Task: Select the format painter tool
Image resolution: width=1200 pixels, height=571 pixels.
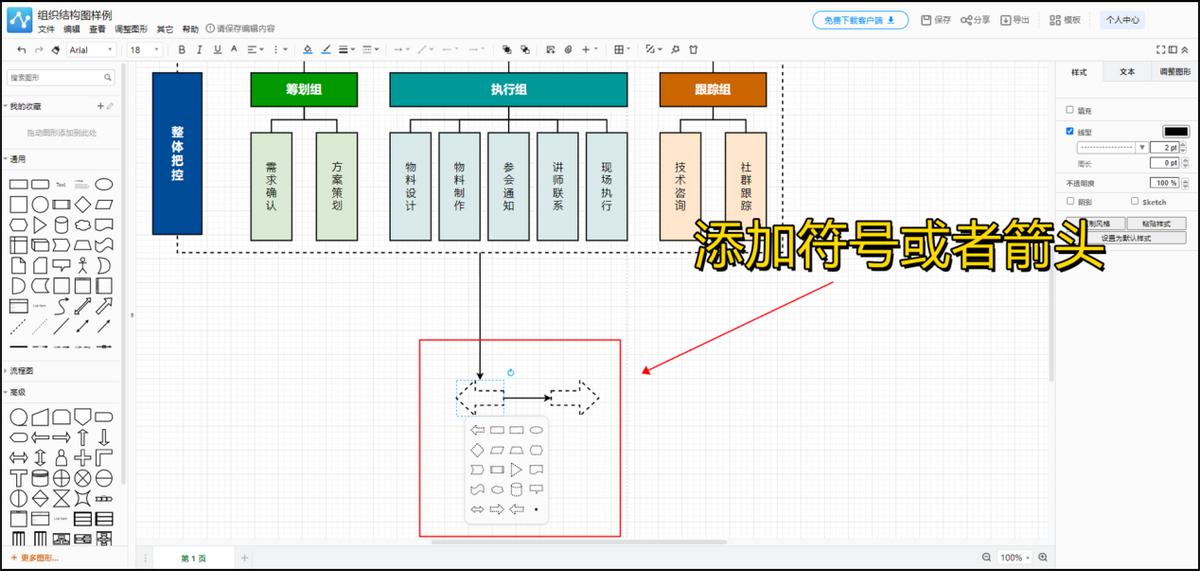Action: [56, 49]
